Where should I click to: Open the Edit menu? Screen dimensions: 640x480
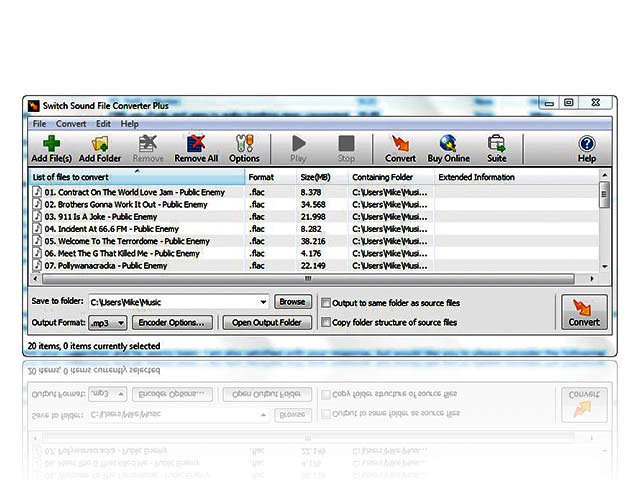click(103, 124)
